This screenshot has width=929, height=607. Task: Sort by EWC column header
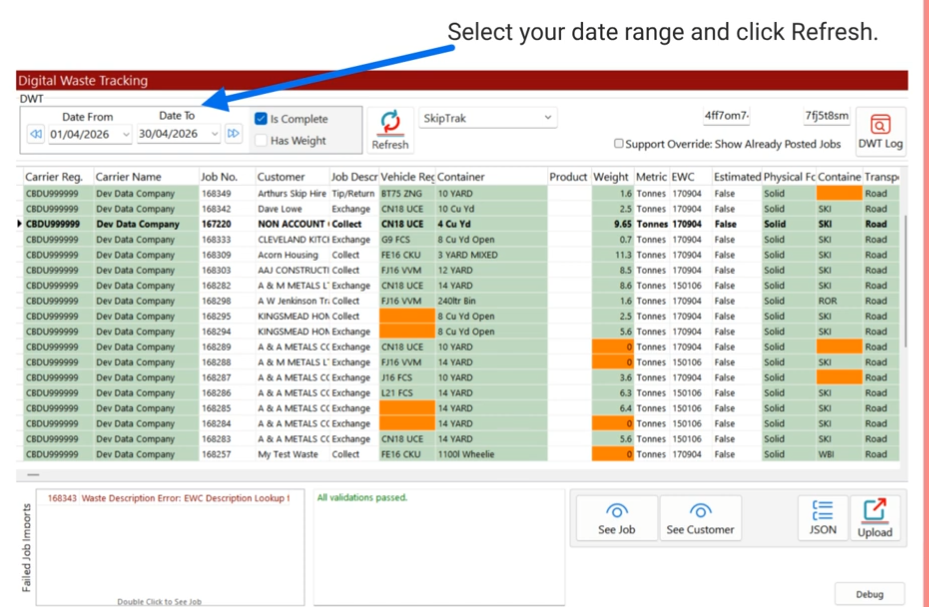690,176
